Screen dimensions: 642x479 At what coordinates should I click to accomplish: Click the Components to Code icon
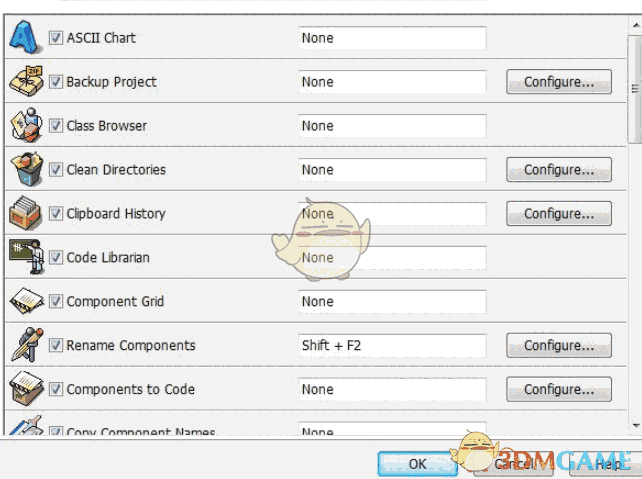click(24, 390)
